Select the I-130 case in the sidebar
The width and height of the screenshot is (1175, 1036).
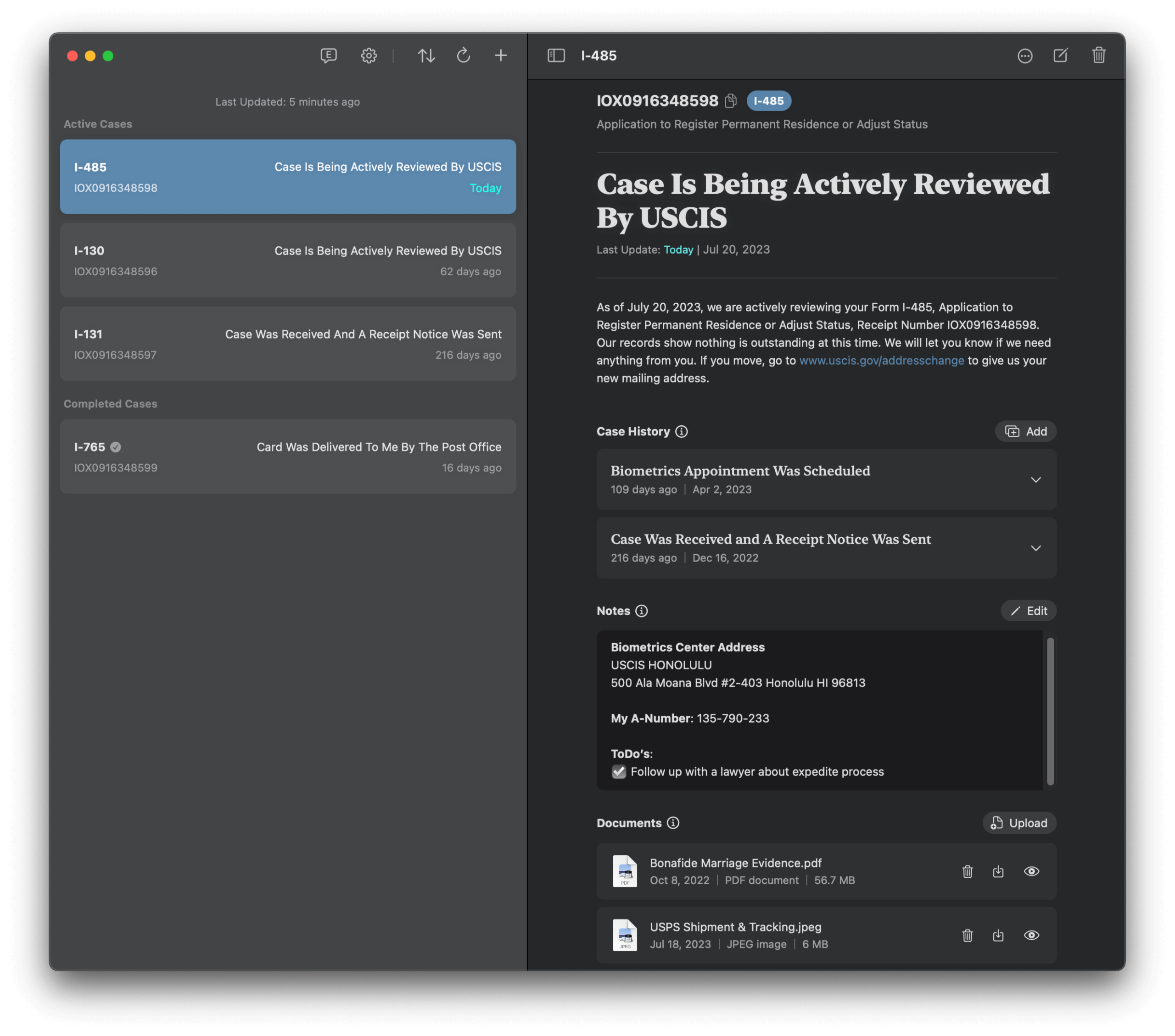click(x=287, y=261)
